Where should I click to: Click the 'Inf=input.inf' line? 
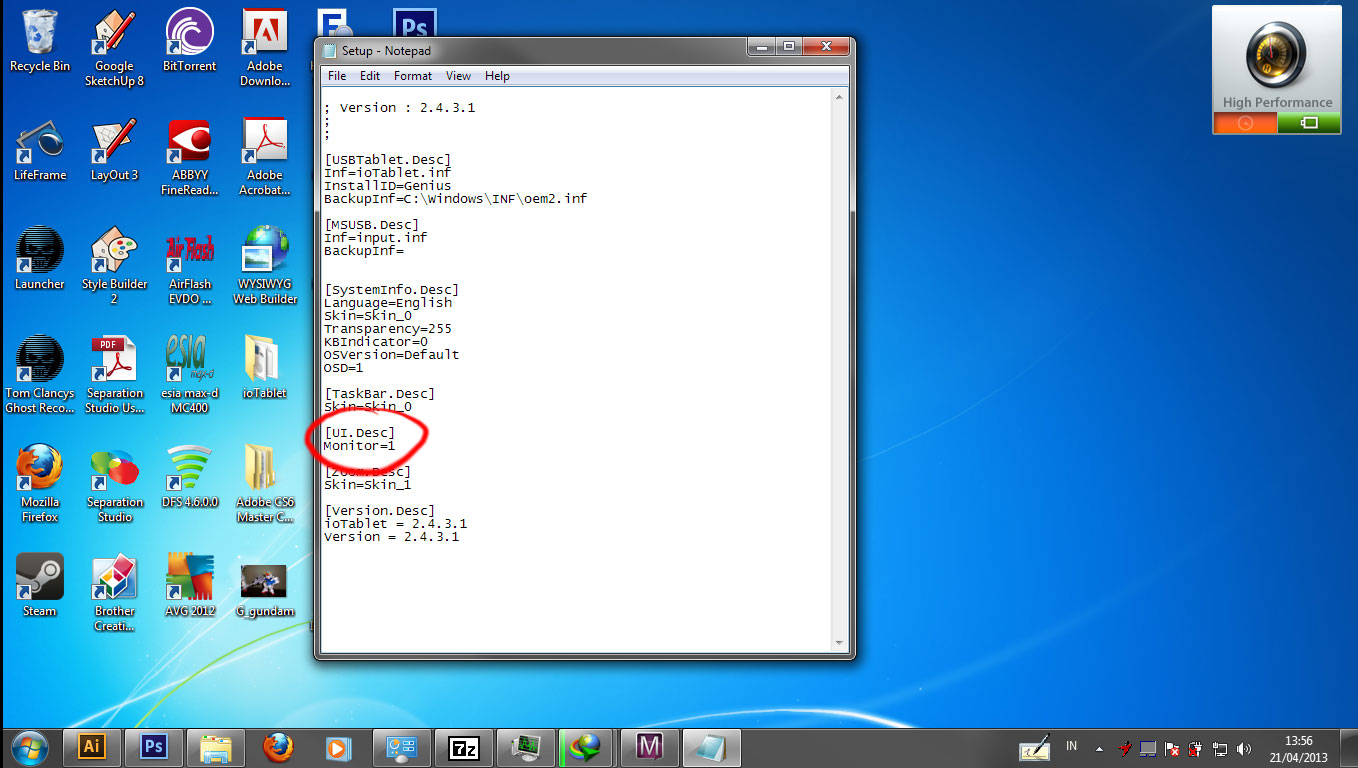[x=375, y=237]
